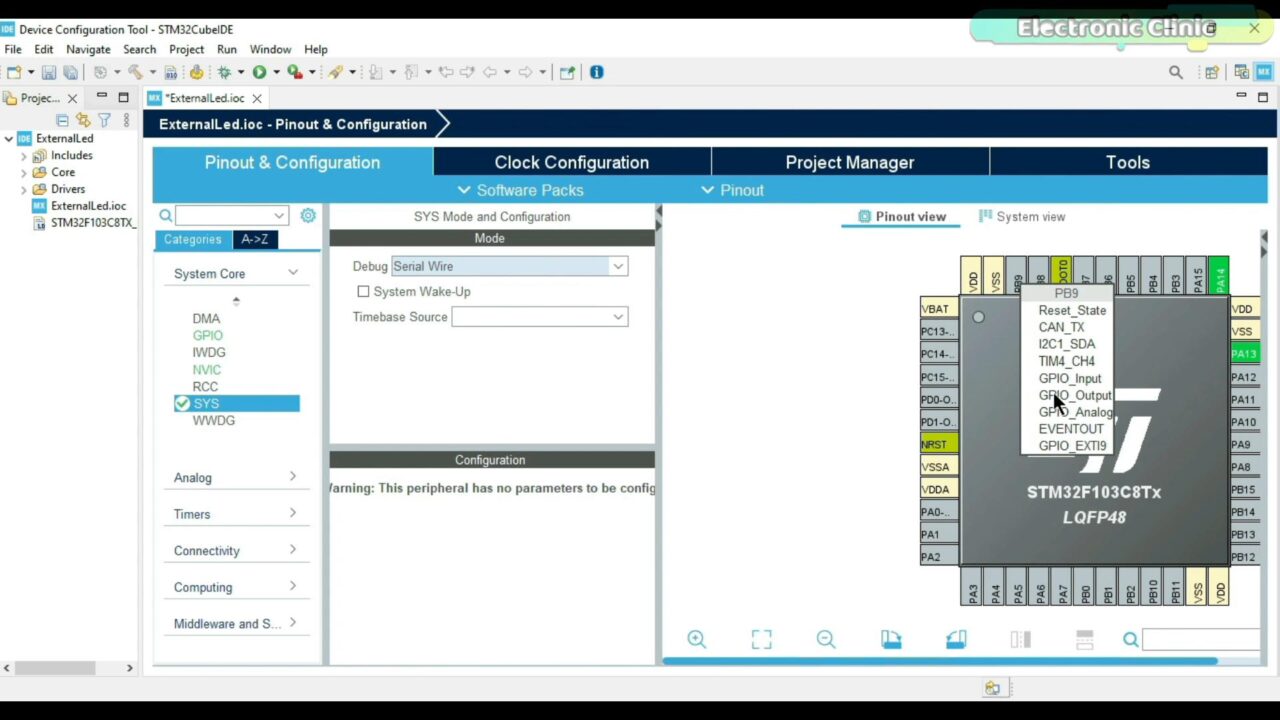This screenshot has width=1280, height=720.
Task: Click the green PA13 pin
Action: [1244, 354]
